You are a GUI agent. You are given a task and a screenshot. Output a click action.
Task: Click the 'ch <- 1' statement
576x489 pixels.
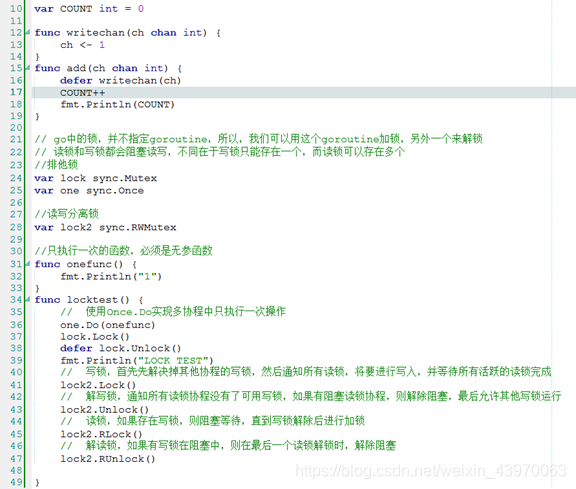pyautogui.click(x=83, y=45)
